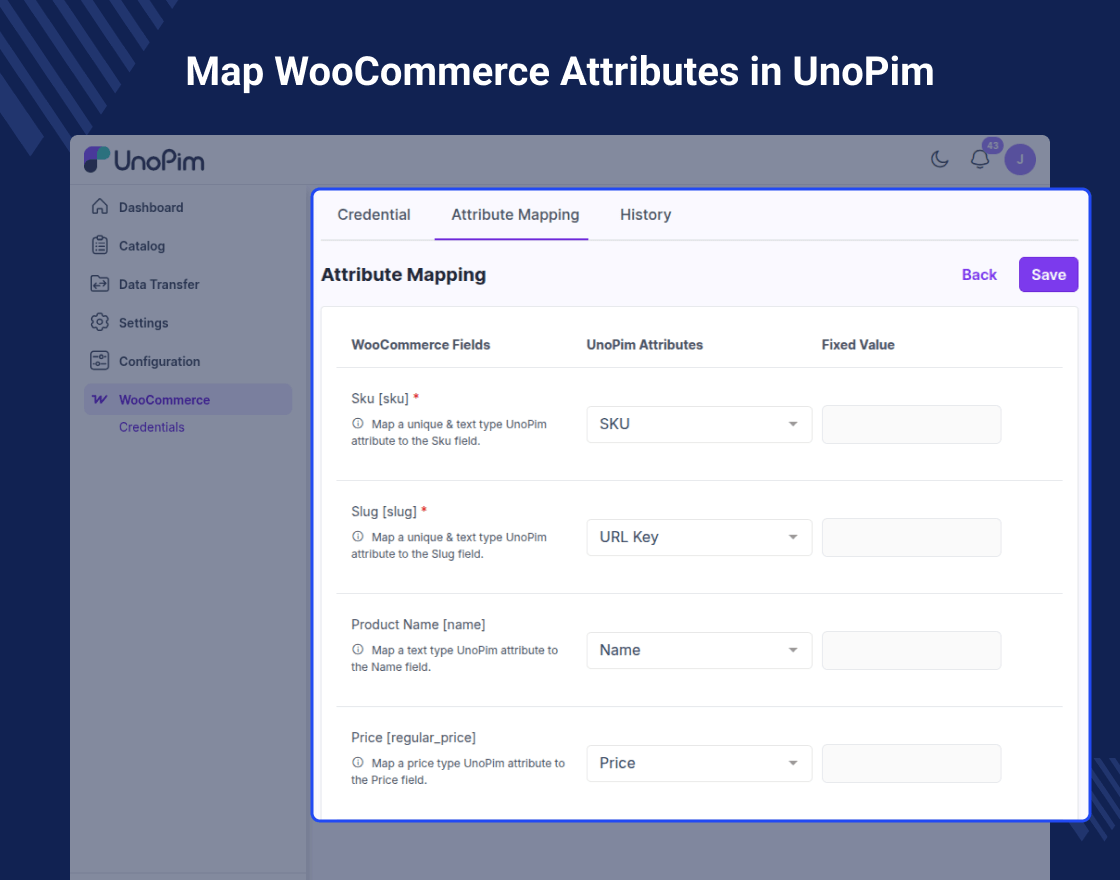Screen dimensions: 1120x880
Task: Click the Product Name [name] label
Action: [418, 624]
